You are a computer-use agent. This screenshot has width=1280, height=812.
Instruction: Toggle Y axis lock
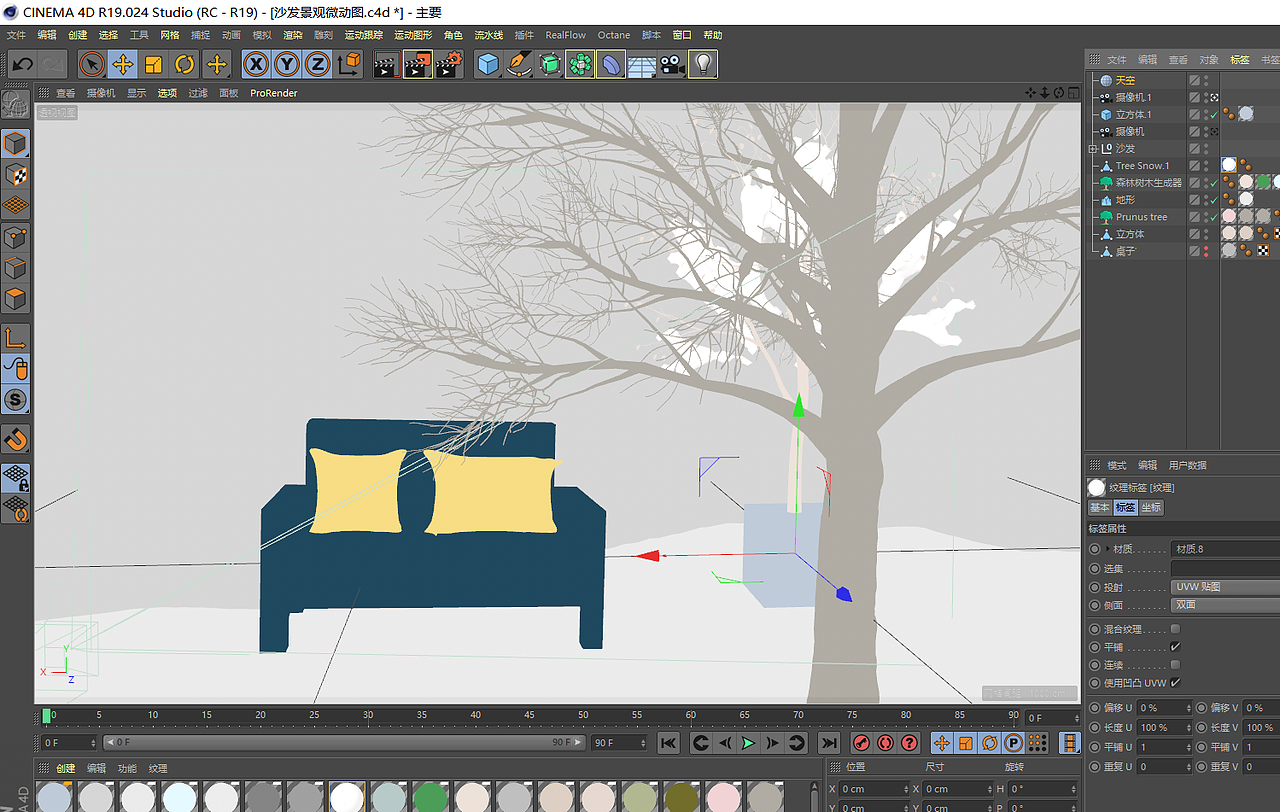pyautogui.click(x=288, y=64)
